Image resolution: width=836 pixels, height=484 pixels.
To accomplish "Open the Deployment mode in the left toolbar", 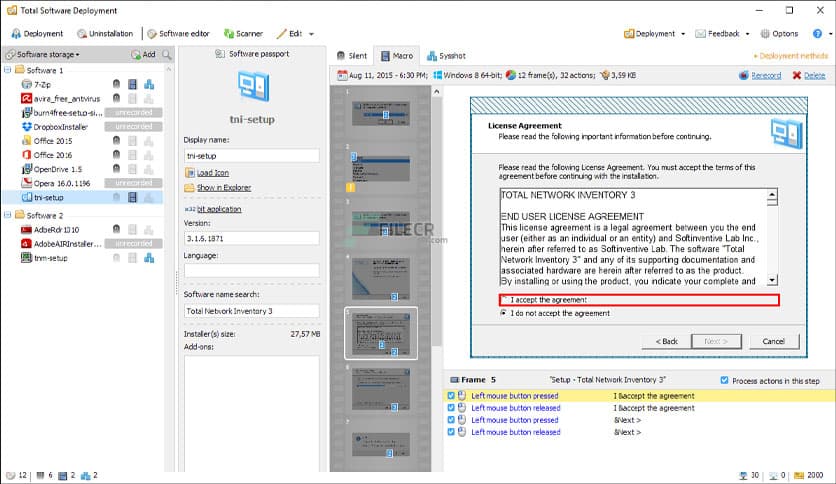I will (x=37, y=34).
